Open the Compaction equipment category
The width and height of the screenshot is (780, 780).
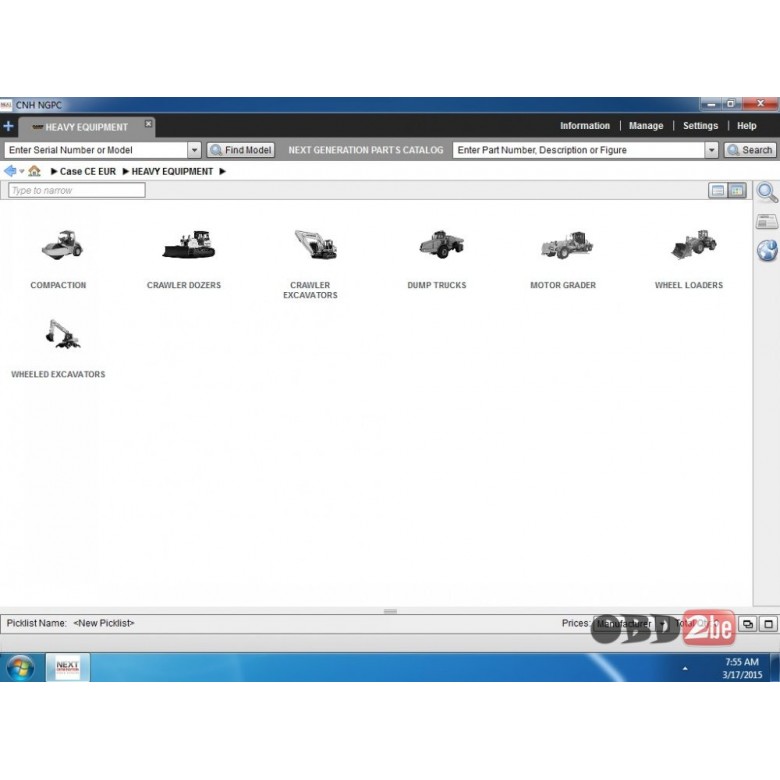[62, 245]
